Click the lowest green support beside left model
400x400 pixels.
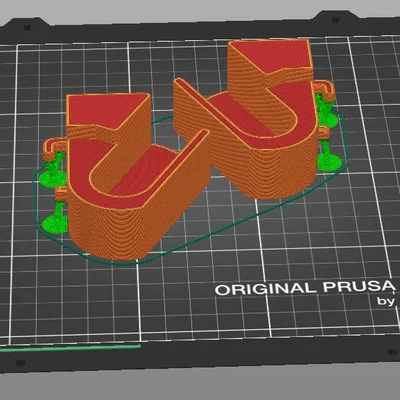[54, 218]
